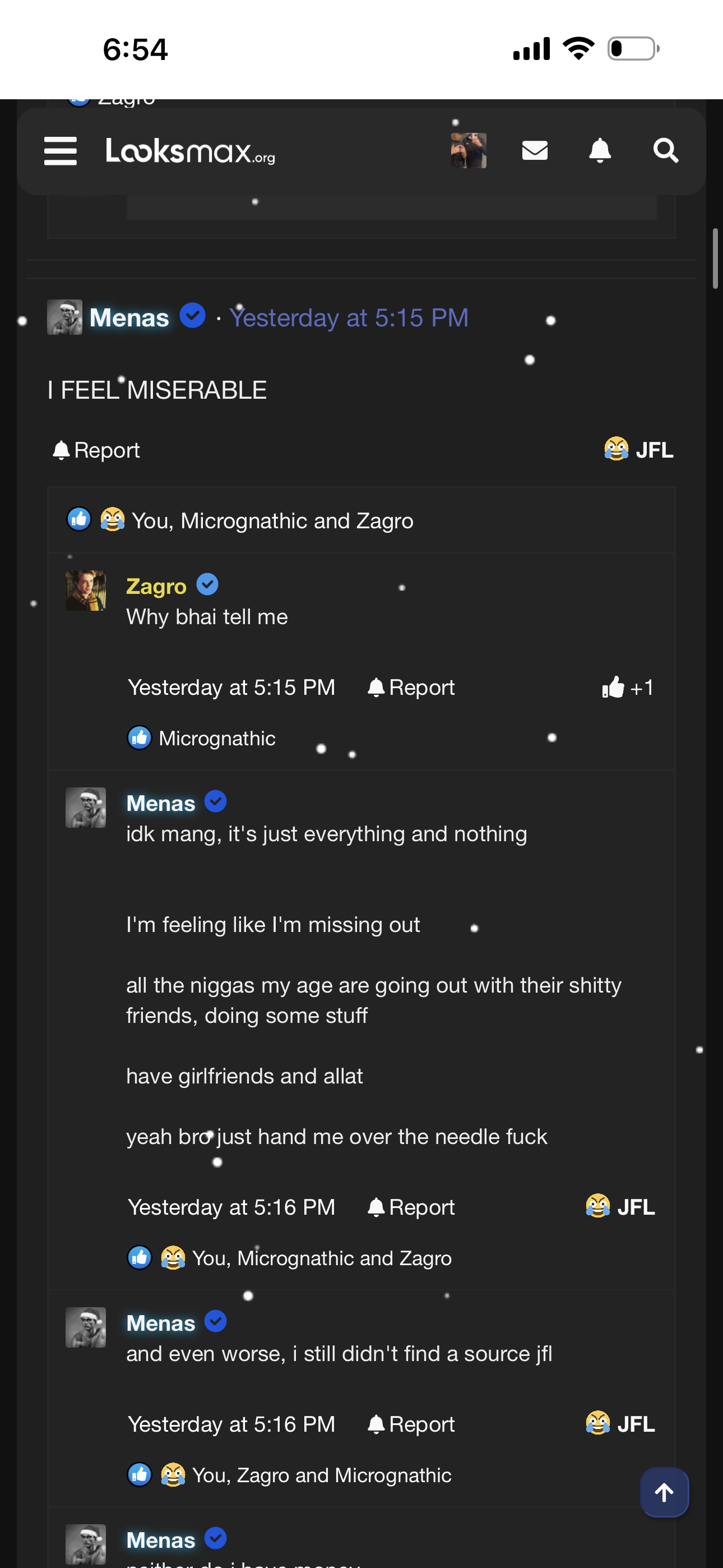Tap the scroll-to-top arrow button

(x=664, y=1492)
